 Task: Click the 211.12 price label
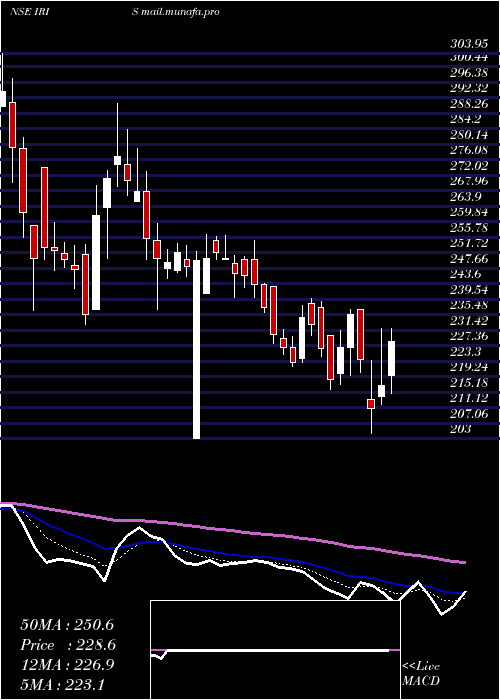tap(469, 399)
